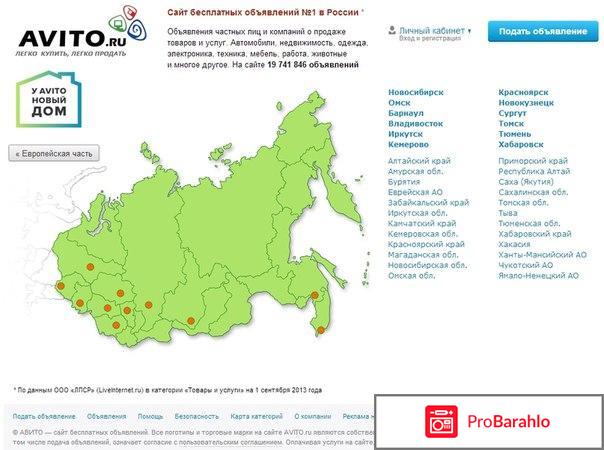Go to Безопасность in the footer

(x=195, y=416)
